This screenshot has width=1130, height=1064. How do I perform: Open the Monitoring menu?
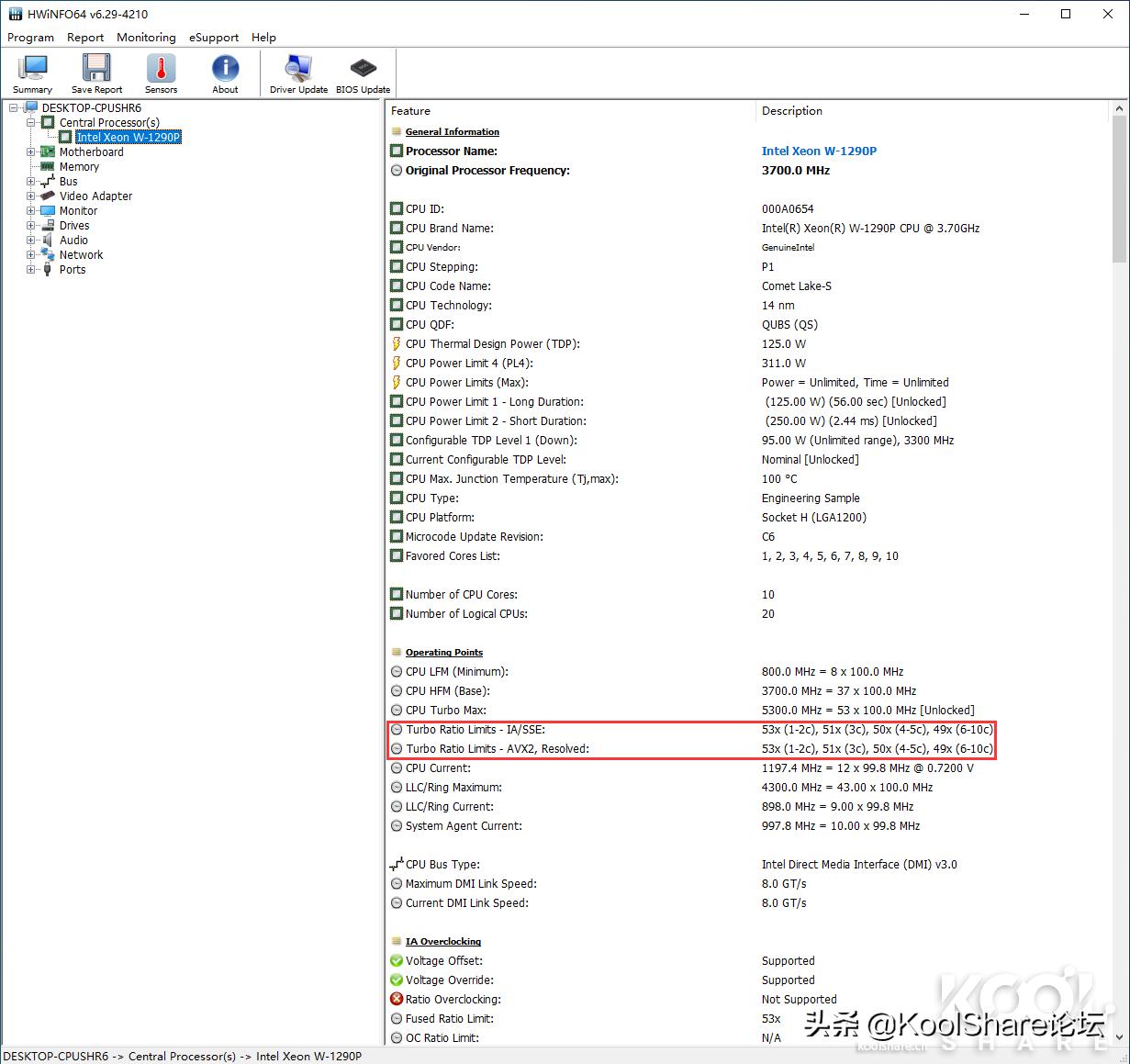(146, 38)
